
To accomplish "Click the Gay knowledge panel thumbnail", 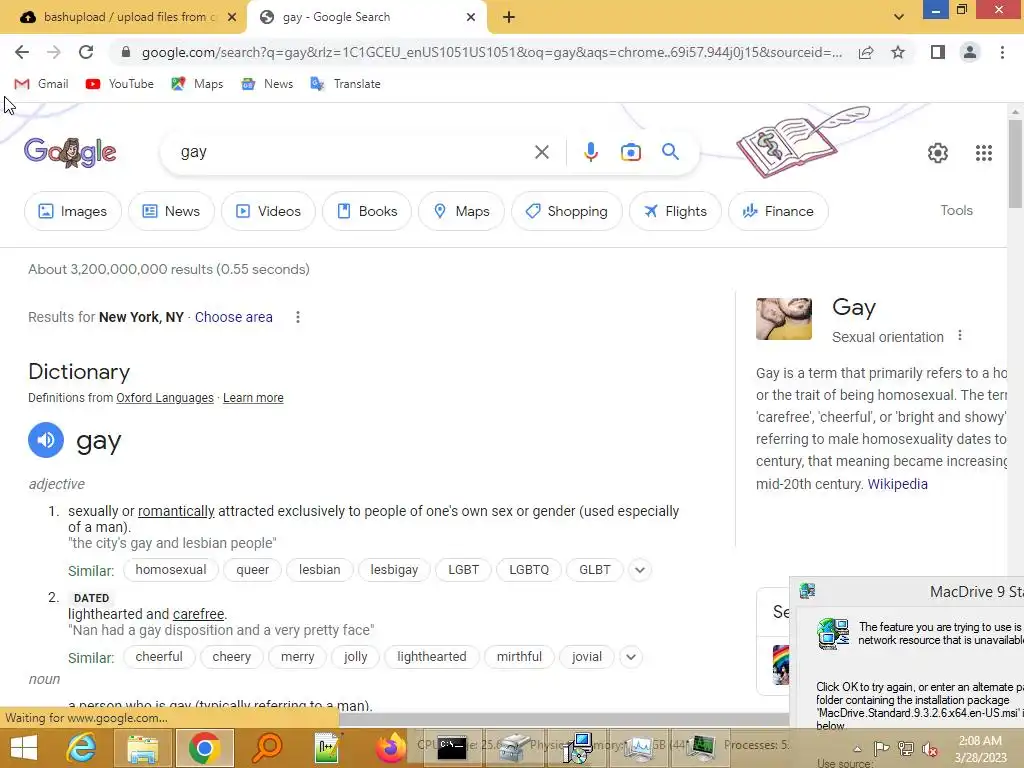I will click(x=784, y=319).
